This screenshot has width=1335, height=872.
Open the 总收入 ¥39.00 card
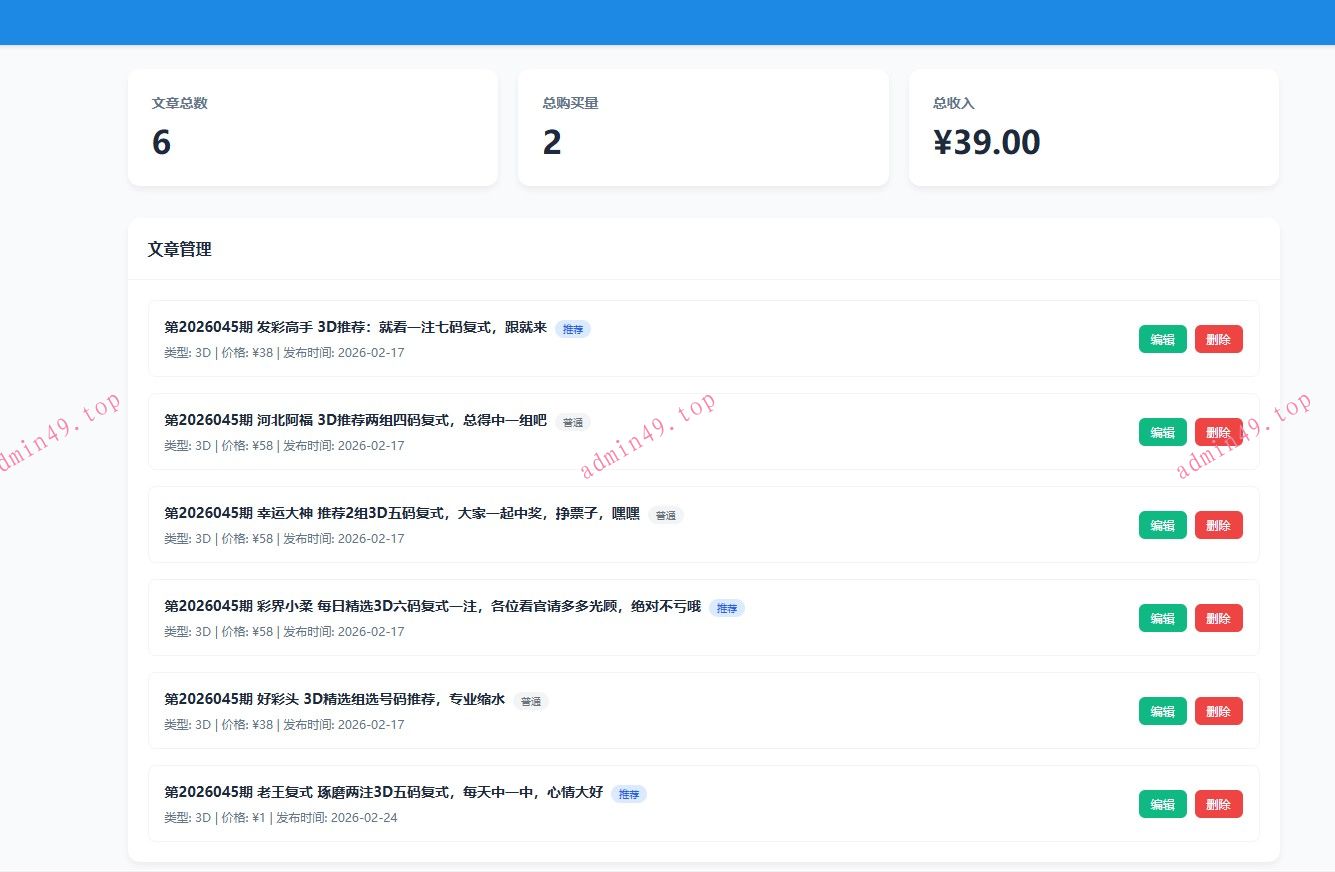tap(1093, 127)
